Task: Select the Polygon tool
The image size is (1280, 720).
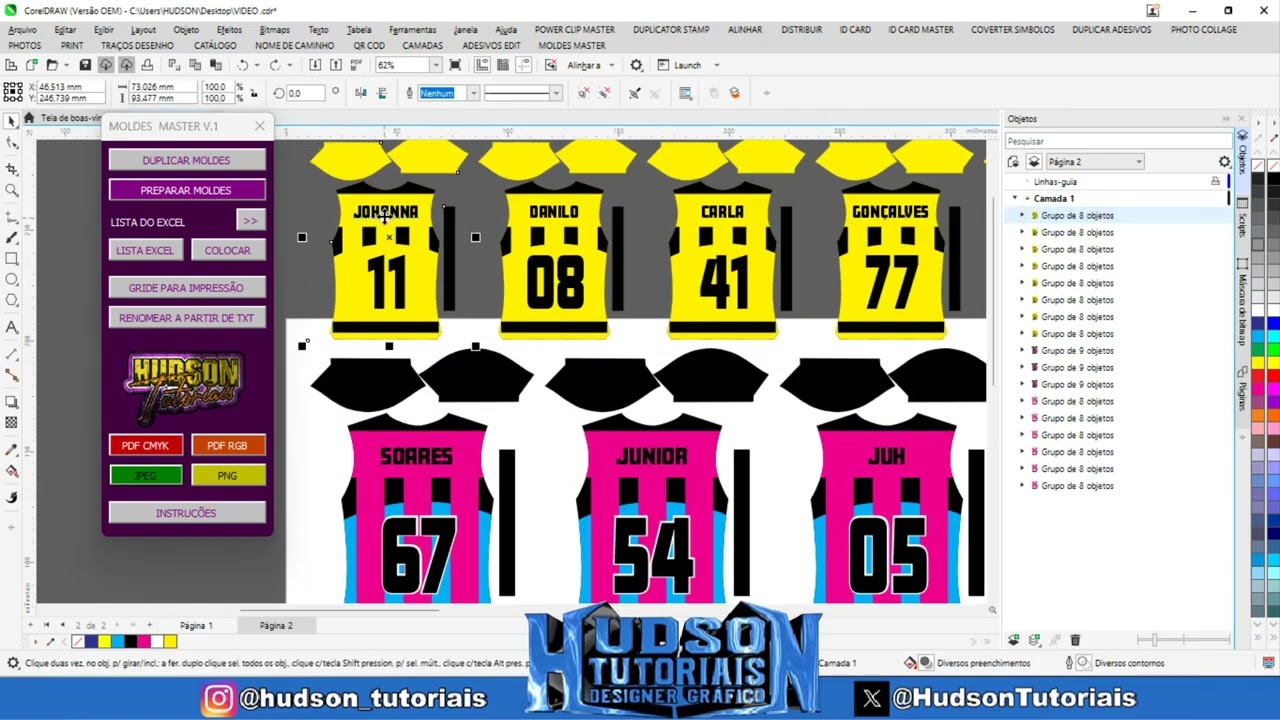Action: [11, 301]
